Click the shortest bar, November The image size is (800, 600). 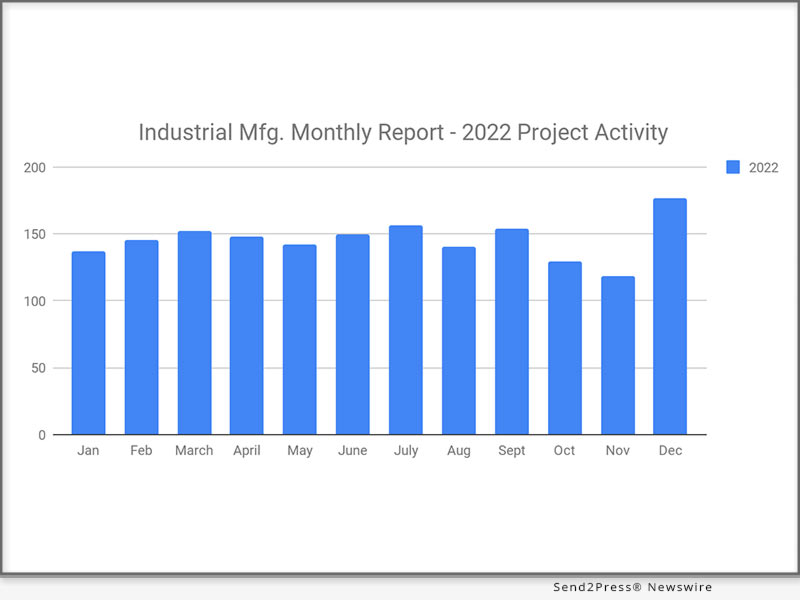point(617,355)
